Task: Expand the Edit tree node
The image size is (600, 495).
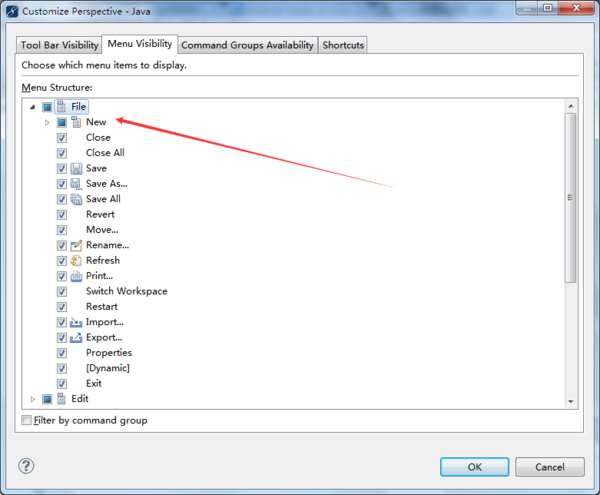Action: [x=33, y=399]
